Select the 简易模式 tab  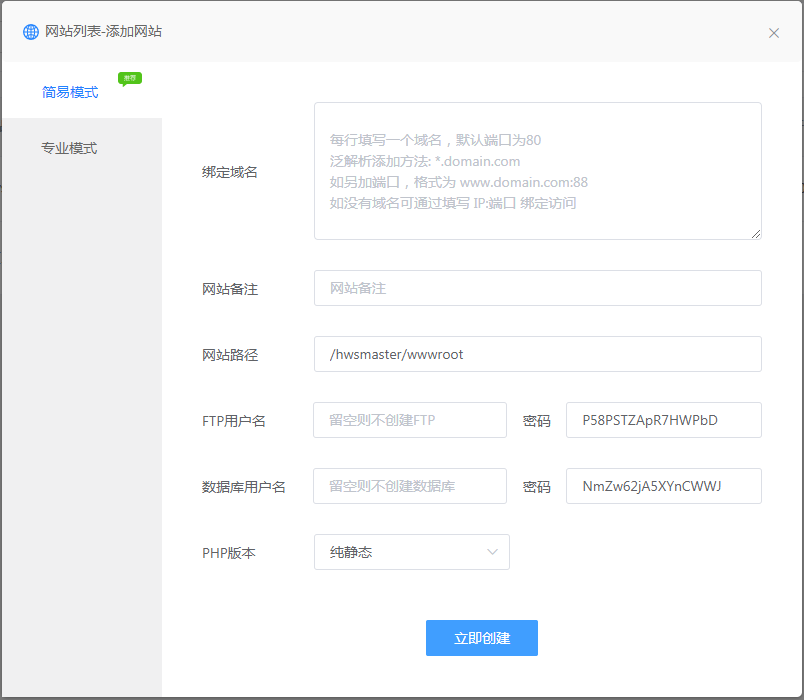[69, 91]
